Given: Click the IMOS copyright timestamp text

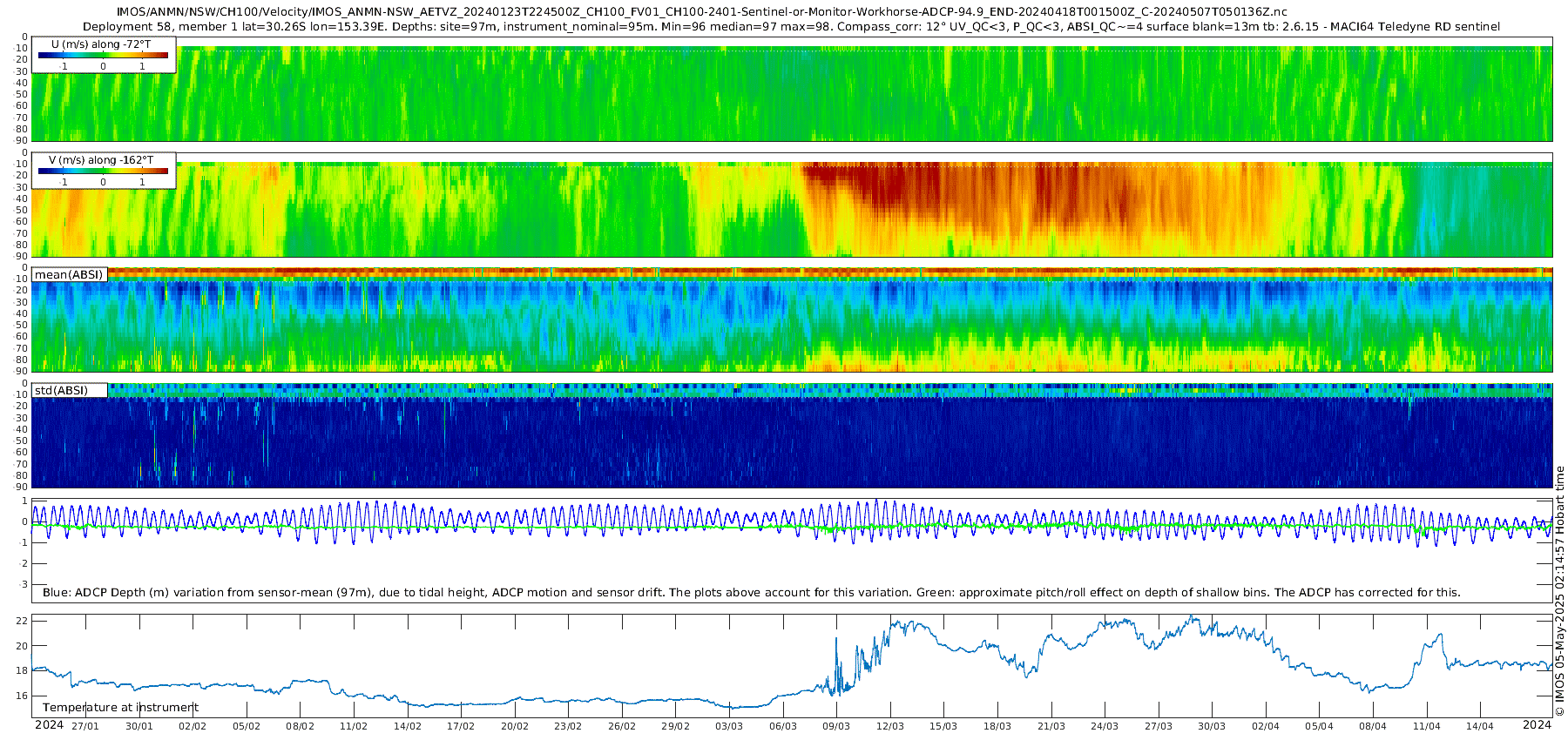Looking at the screenshot, I should [1560, 591].
